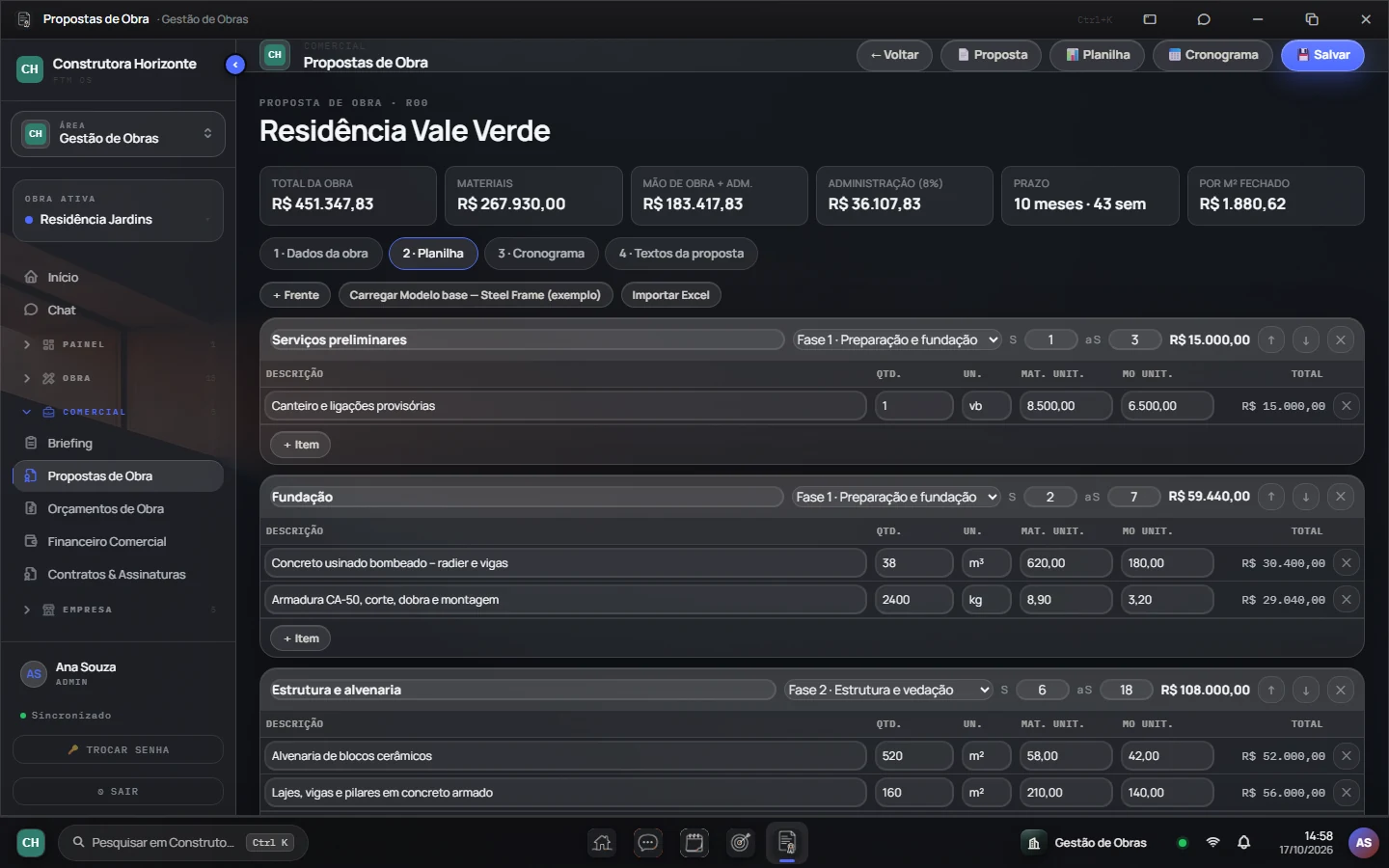1389x868 pixels.
Task: Open the phase dropdown for Serviços preliminares
Action: coord(897,339)
